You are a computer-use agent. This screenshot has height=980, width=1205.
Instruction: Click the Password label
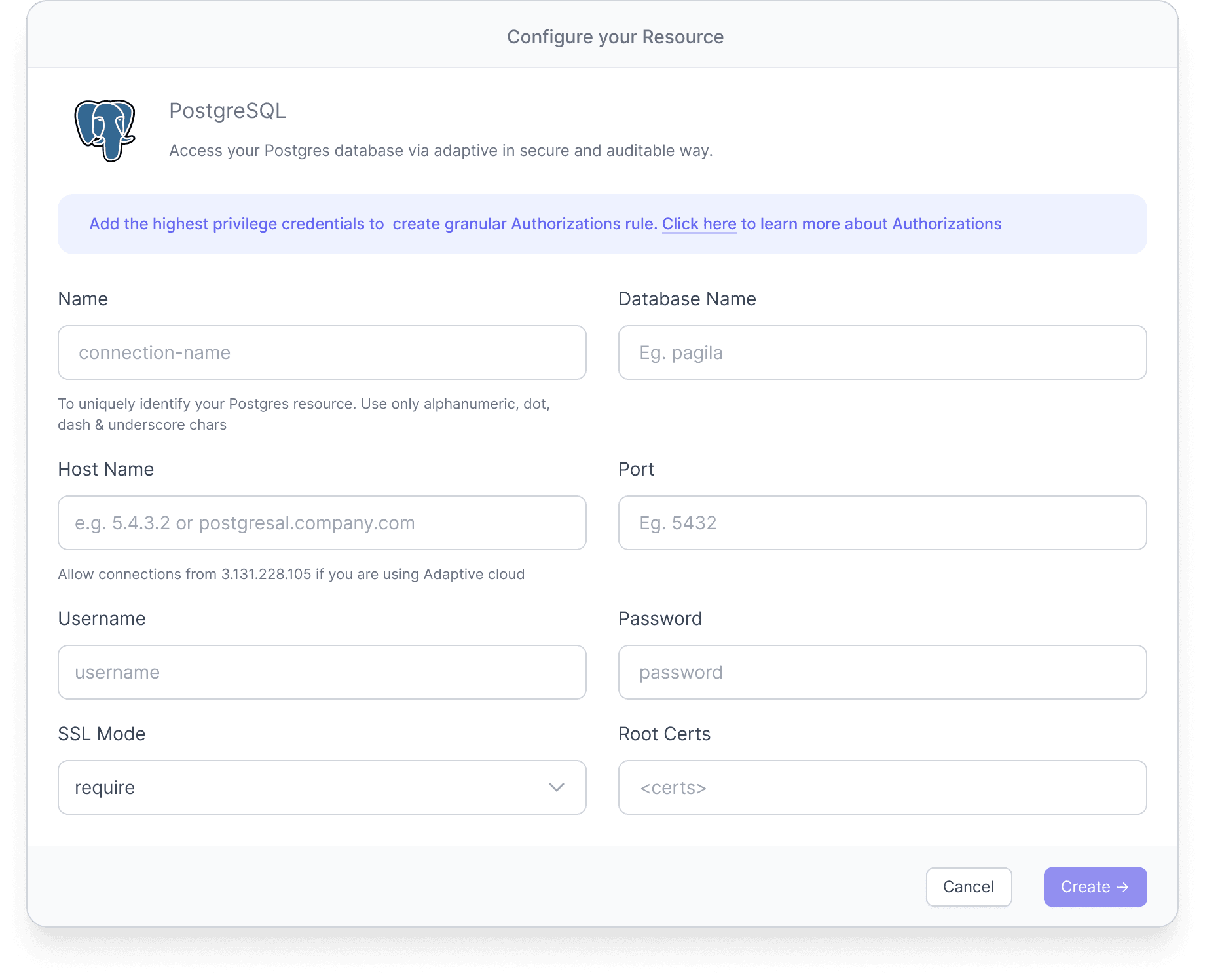click(660, 618)
